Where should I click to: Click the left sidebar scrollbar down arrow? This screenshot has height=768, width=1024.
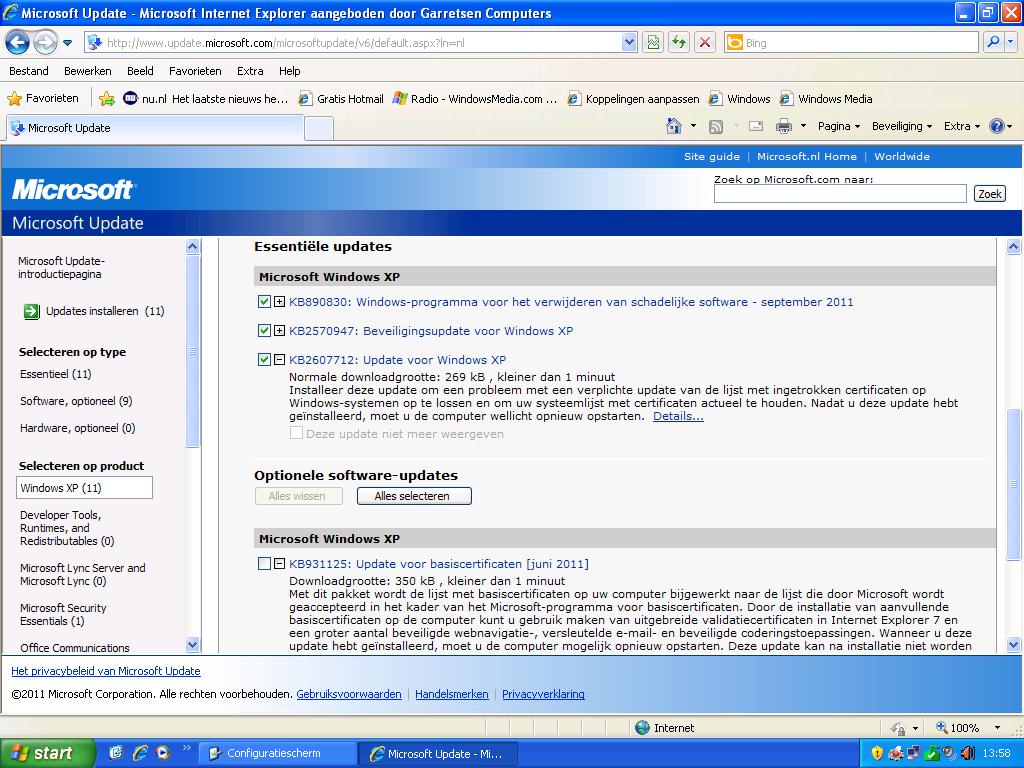click(x=192, y=645)
